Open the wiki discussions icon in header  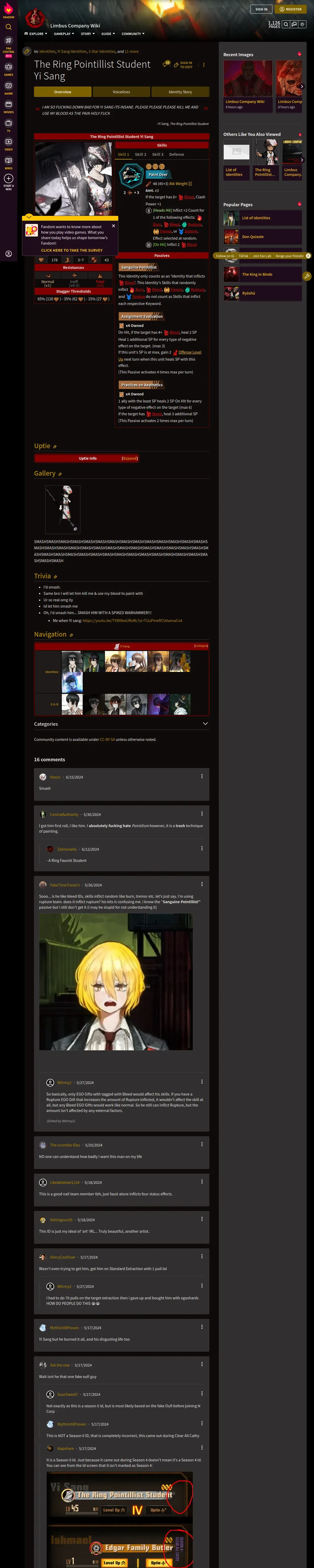coord(294,24)
